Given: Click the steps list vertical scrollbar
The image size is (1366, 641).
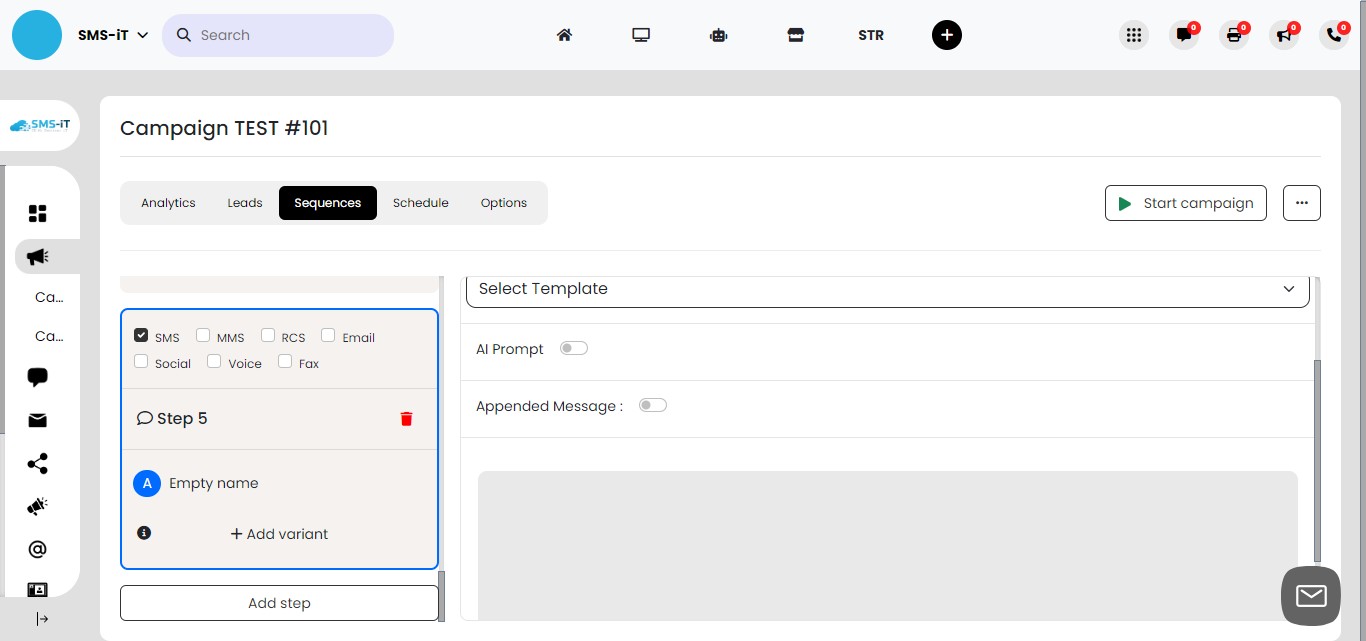Looking at the screenshot, I should pos(442,595).
